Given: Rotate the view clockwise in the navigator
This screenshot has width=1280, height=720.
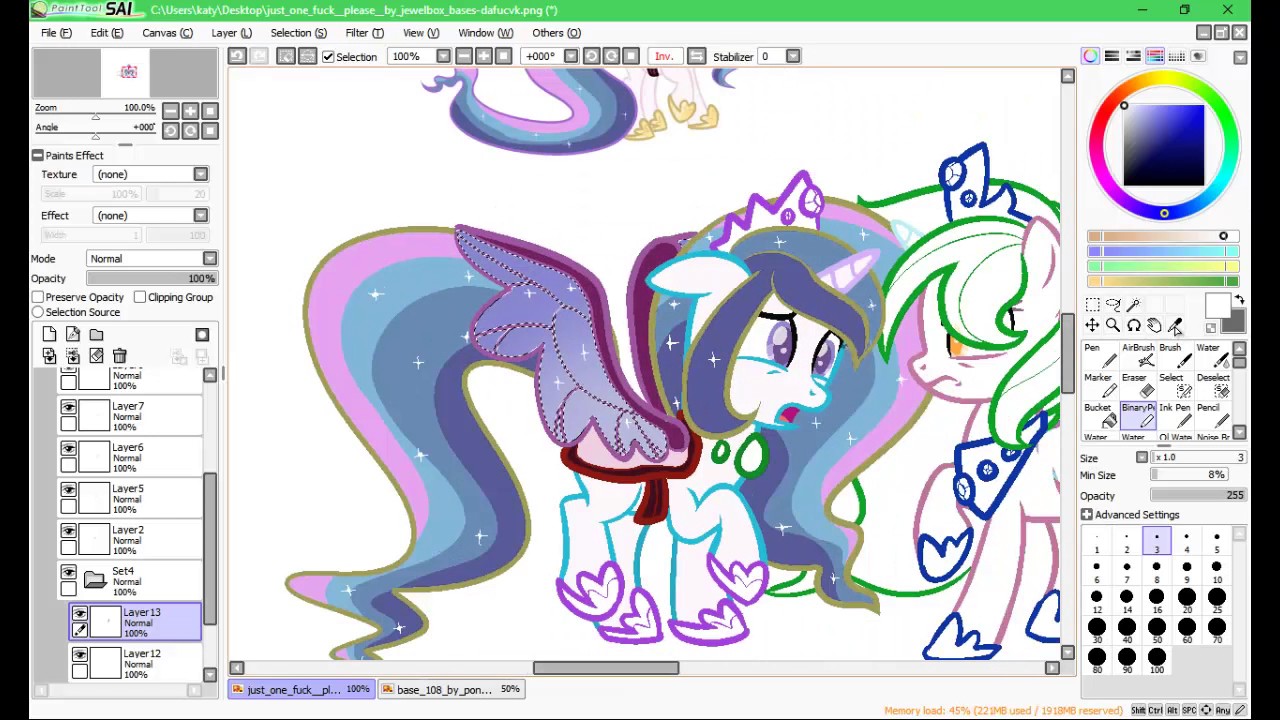Looking at the screenshot, I should [x=190, y=131].
